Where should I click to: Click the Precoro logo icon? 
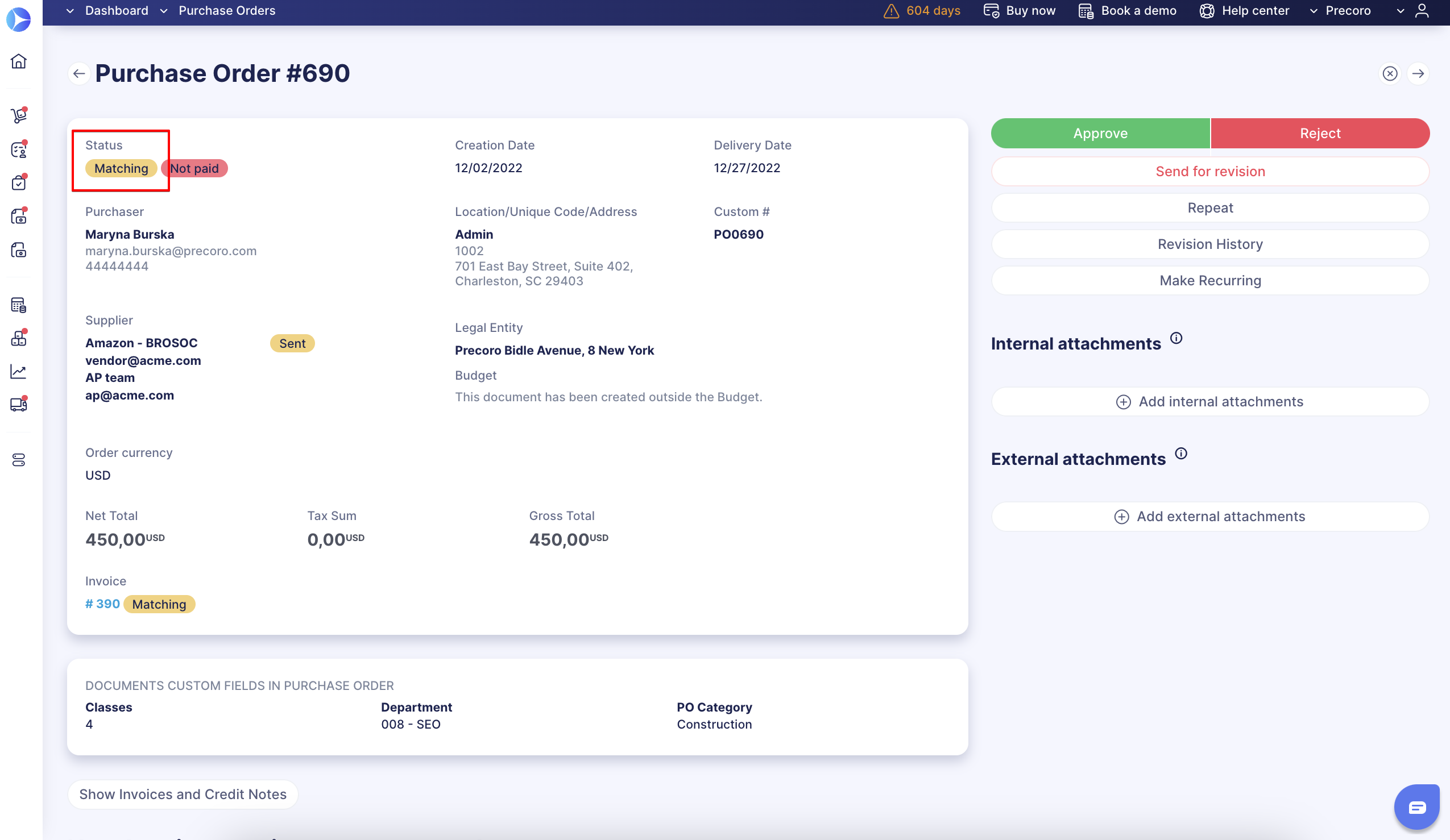point(18,19)
